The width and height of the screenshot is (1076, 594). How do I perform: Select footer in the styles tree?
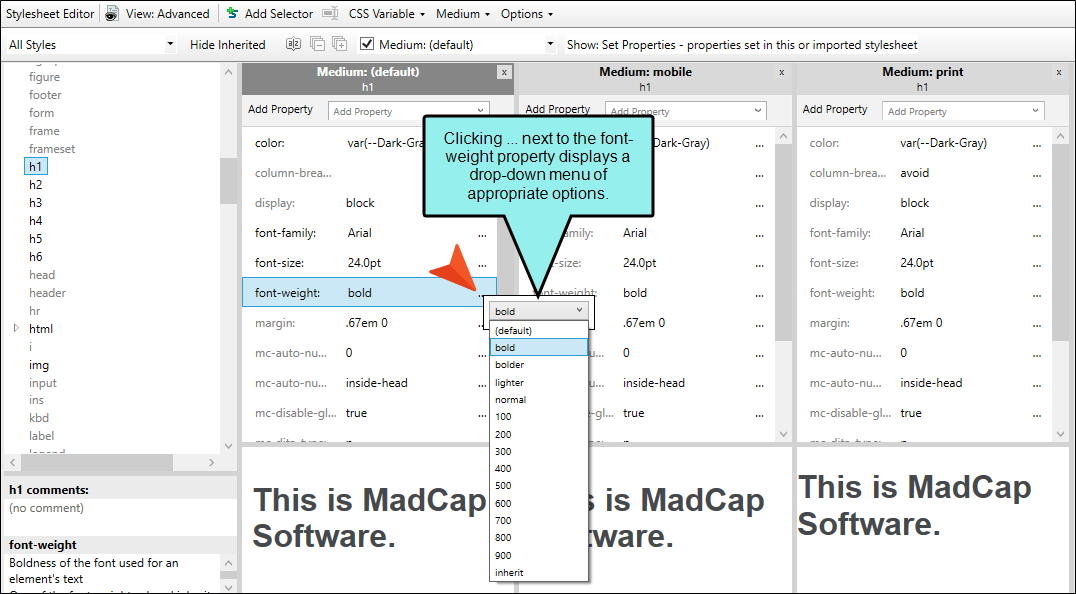pyautogui.click(x=45, y=95)
